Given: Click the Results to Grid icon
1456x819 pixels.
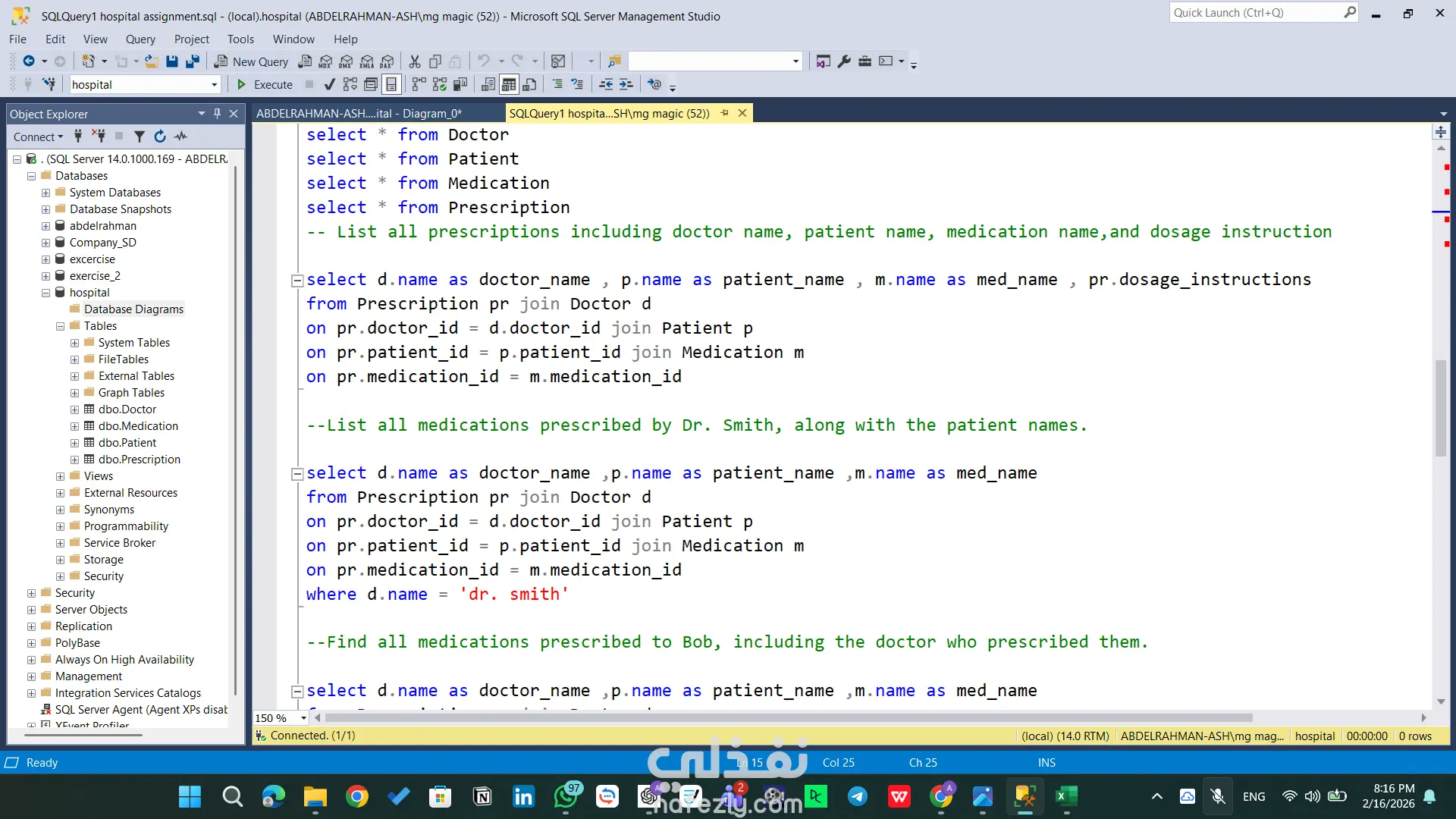Looking at the screenshot, I should tap(509, 84).
